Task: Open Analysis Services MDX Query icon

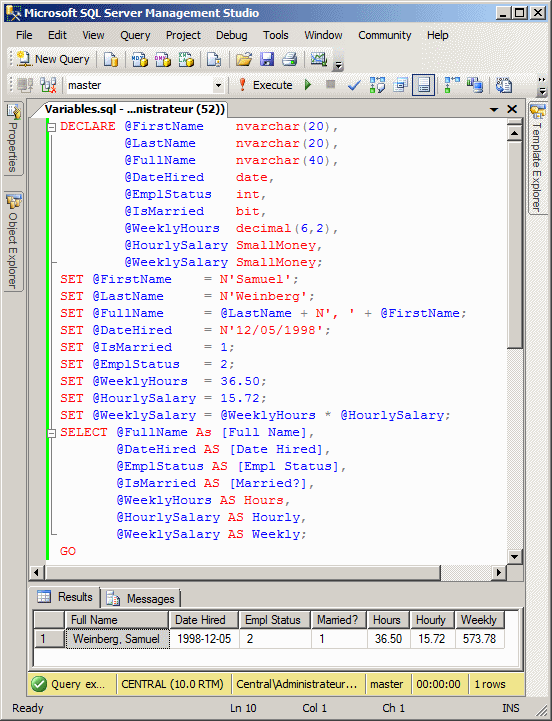Action: coord(139,59)
